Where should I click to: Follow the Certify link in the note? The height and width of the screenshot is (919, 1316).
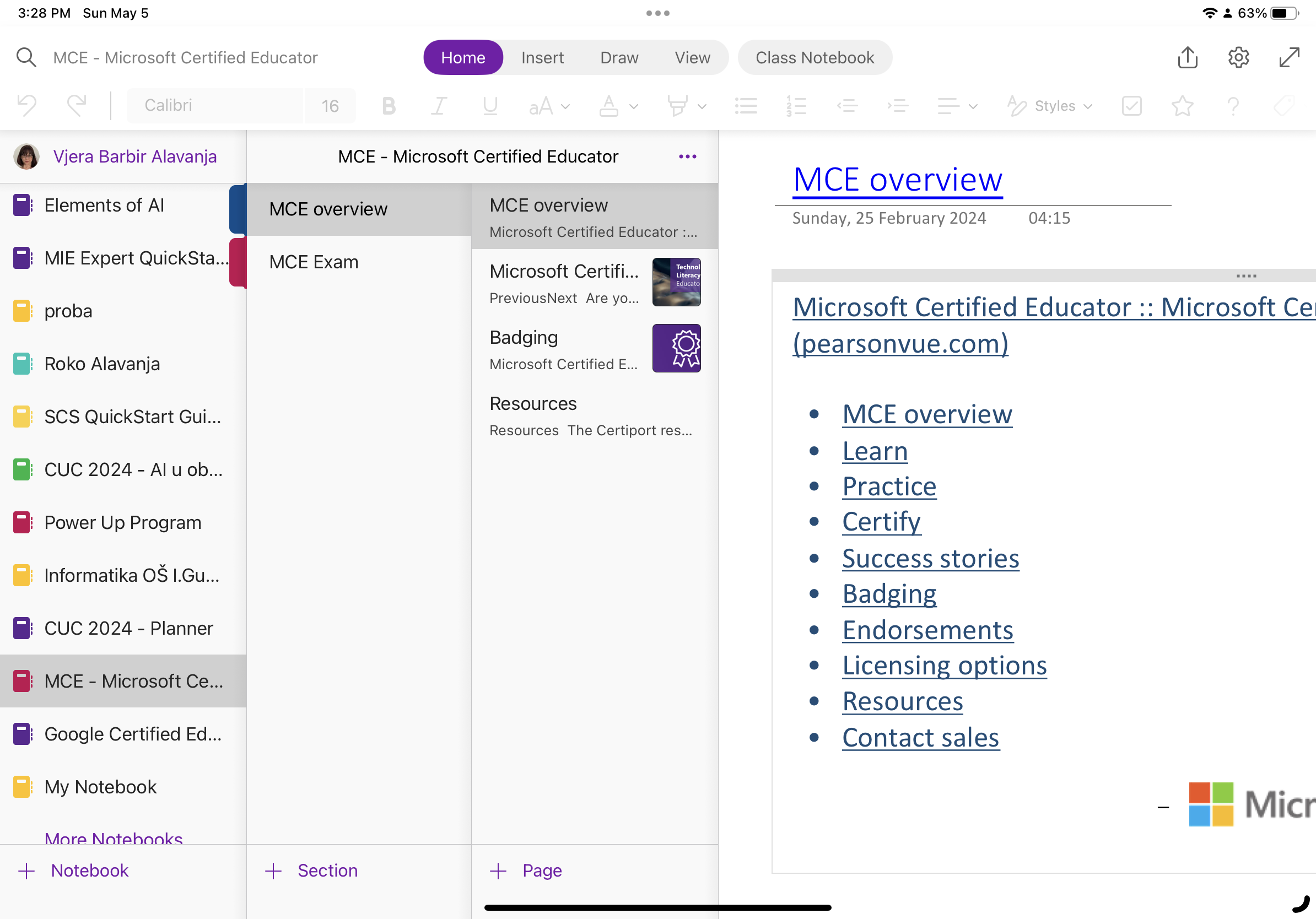[x=882, y=522]
